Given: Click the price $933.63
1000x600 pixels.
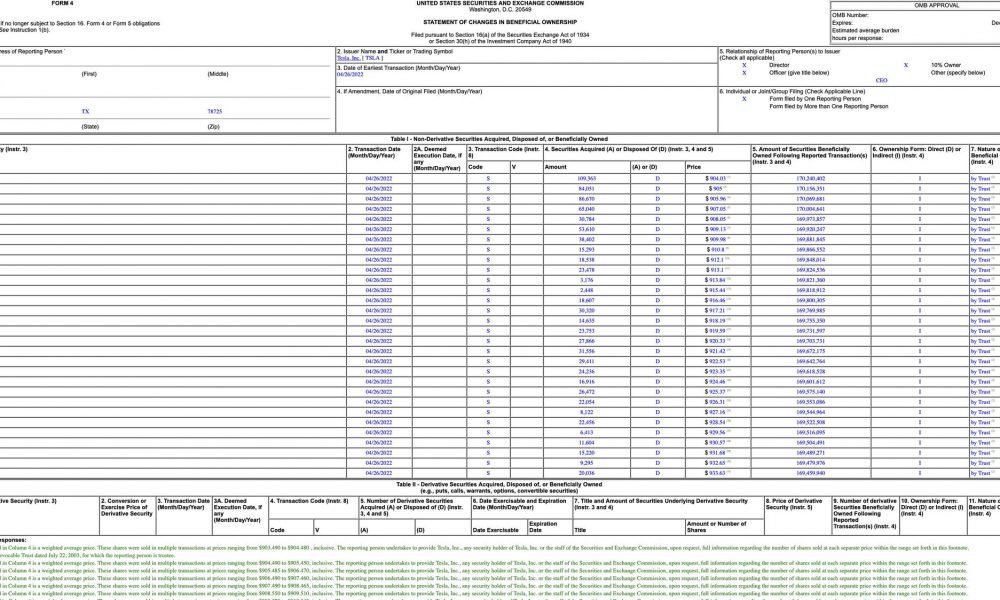Looking at the screenshot, I should (x=716, y=473).
